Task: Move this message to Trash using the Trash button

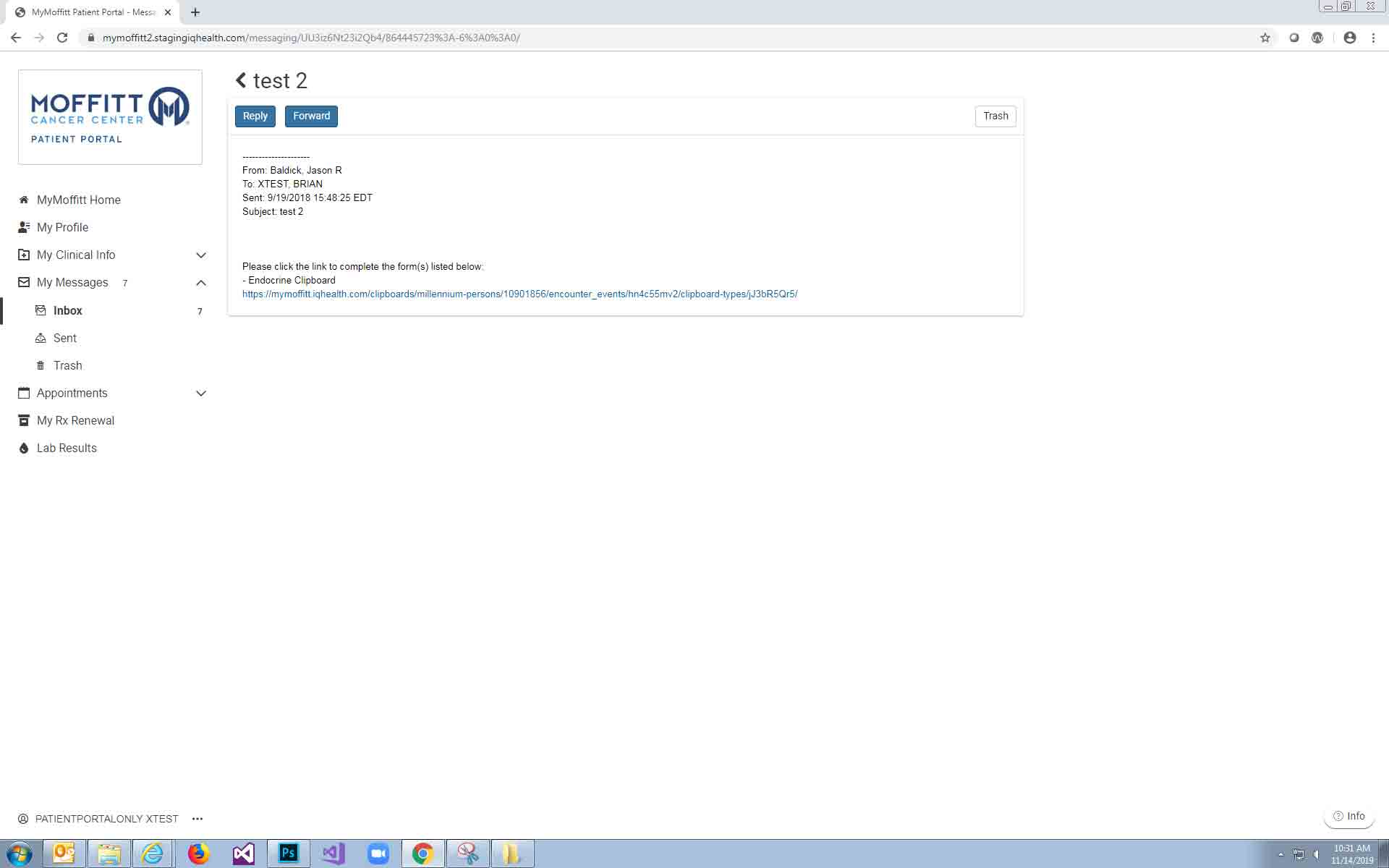Action: coord(995,116)
